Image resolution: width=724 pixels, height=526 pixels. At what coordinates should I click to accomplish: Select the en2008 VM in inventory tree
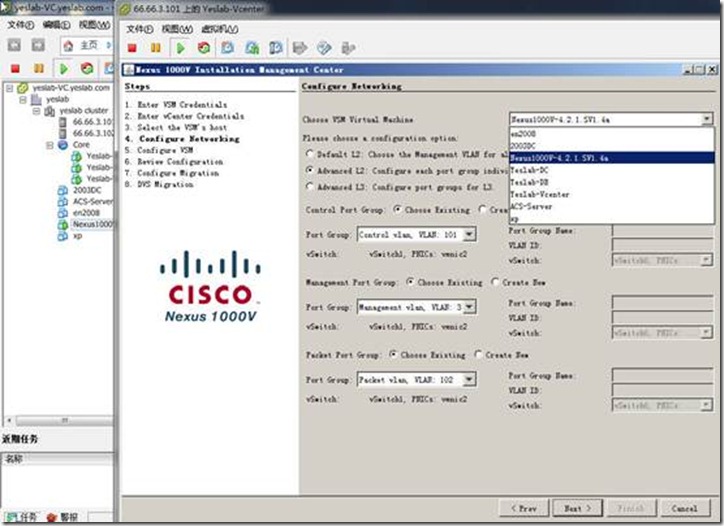86,213
